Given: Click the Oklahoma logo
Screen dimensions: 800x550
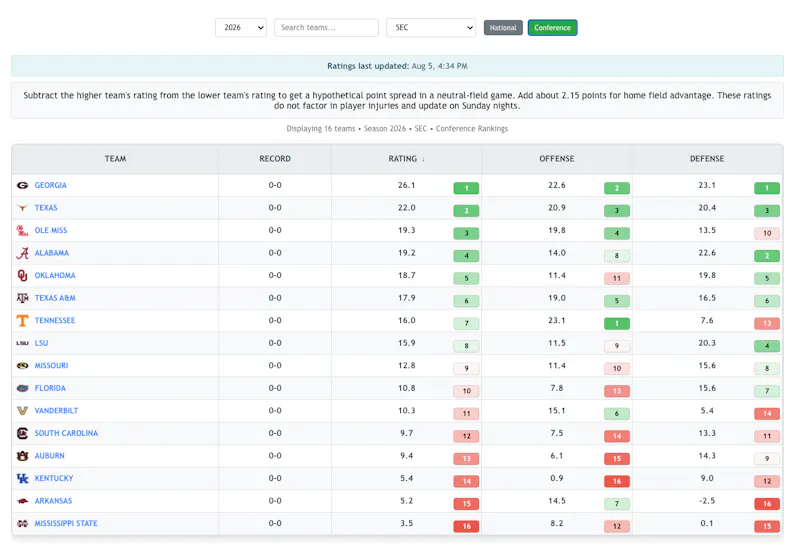Looking at the screenshot, I should tap(22, 276).
